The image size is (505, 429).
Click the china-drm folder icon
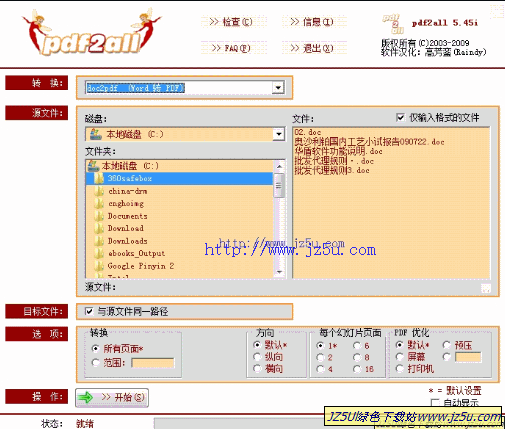tap(99, 191)
